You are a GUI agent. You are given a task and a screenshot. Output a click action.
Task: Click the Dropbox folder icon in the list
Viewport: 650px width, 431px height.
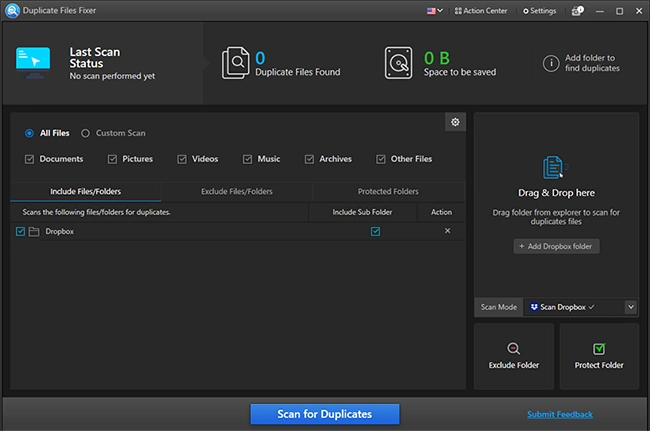pos(34,232)
